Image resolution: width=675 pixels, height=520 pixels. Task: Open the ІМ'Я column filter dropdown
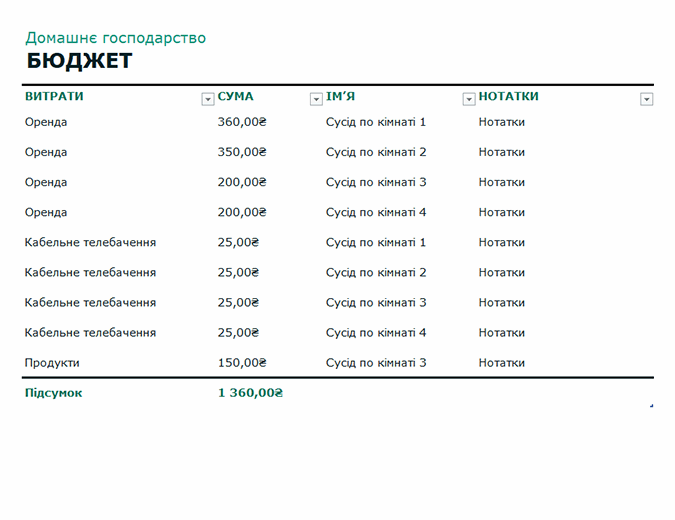pyautogui.click(x=468, y=98)
